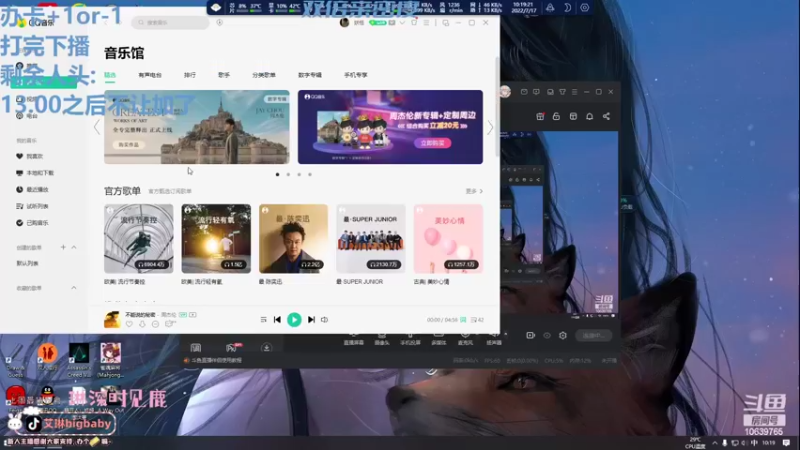The image size is (800, 450).
Task: Select the 精选 tab
Action: pyautogui.click(x=110, y=75)
